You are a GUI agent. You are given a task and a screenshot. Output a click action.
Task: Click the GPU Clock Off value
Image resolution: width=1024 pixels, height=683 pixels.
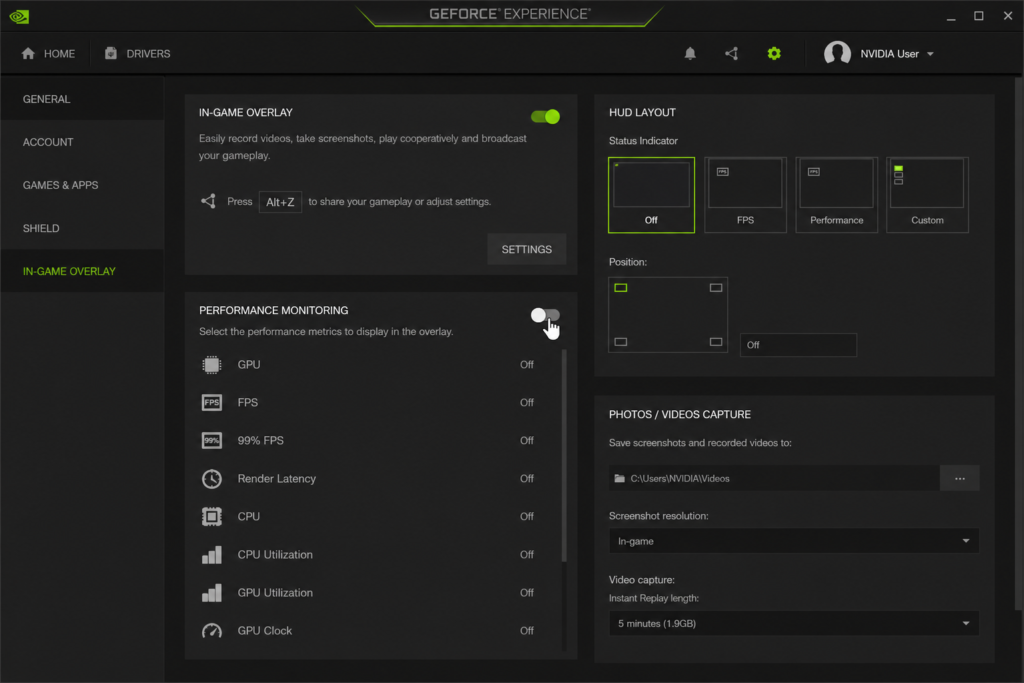(x=526, y=631)
